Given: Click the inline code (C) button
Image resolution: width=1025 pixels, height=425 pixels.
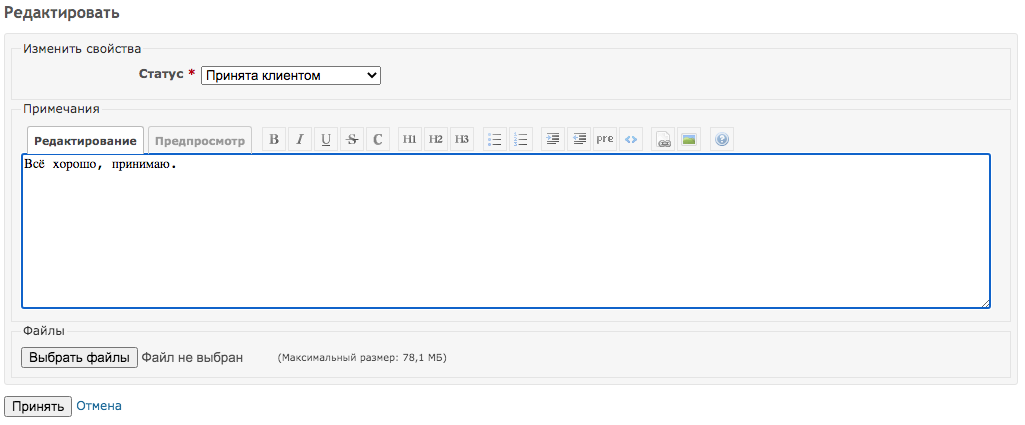Looking at the screenshot, I should coord(378,140).
